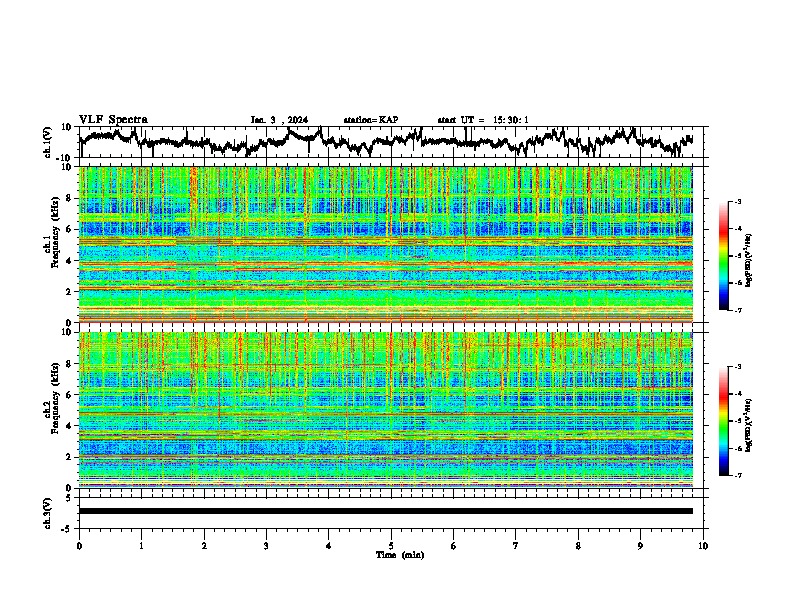Viewport: 792px width, 612px height.
Task: Click inside the ch.1 spectrogram panel
Action: tap(386, 244)
